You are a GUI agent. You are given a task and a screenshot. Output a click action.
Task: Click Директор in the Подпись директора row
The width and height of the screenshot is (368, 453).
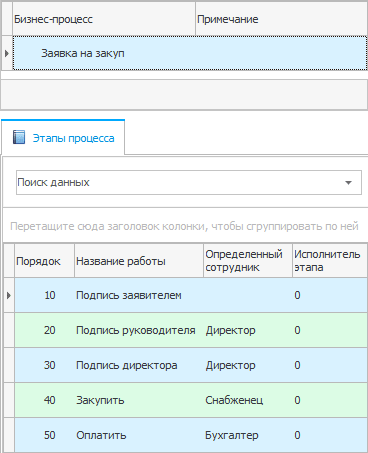(248, 365)
